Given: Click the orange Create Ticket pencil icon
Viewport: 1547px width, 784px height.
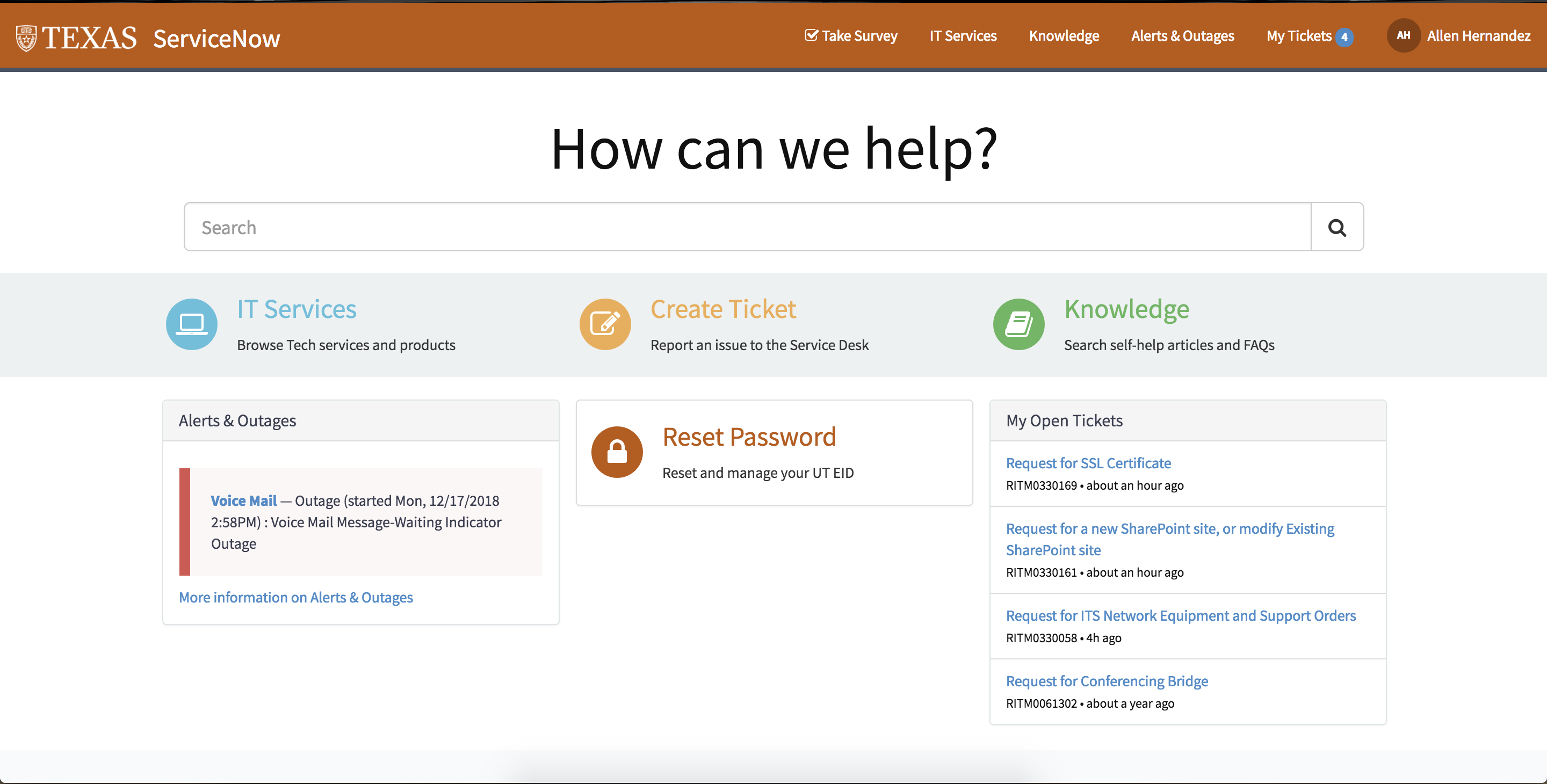Looking at the screenshot, I should click(x=605, y=324).
